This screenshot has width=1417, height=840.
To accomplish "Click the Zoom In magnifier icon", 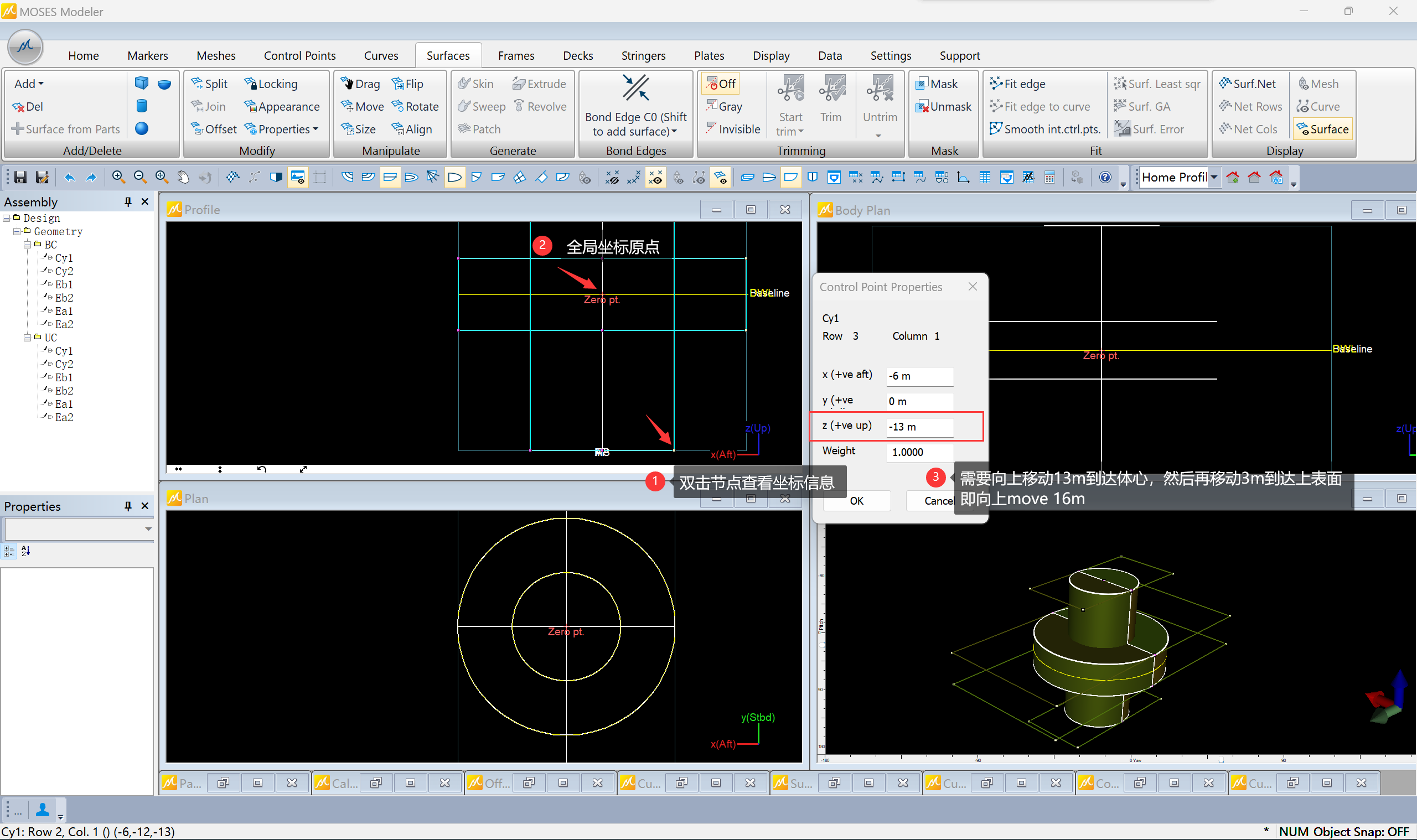I will (118, 178).
